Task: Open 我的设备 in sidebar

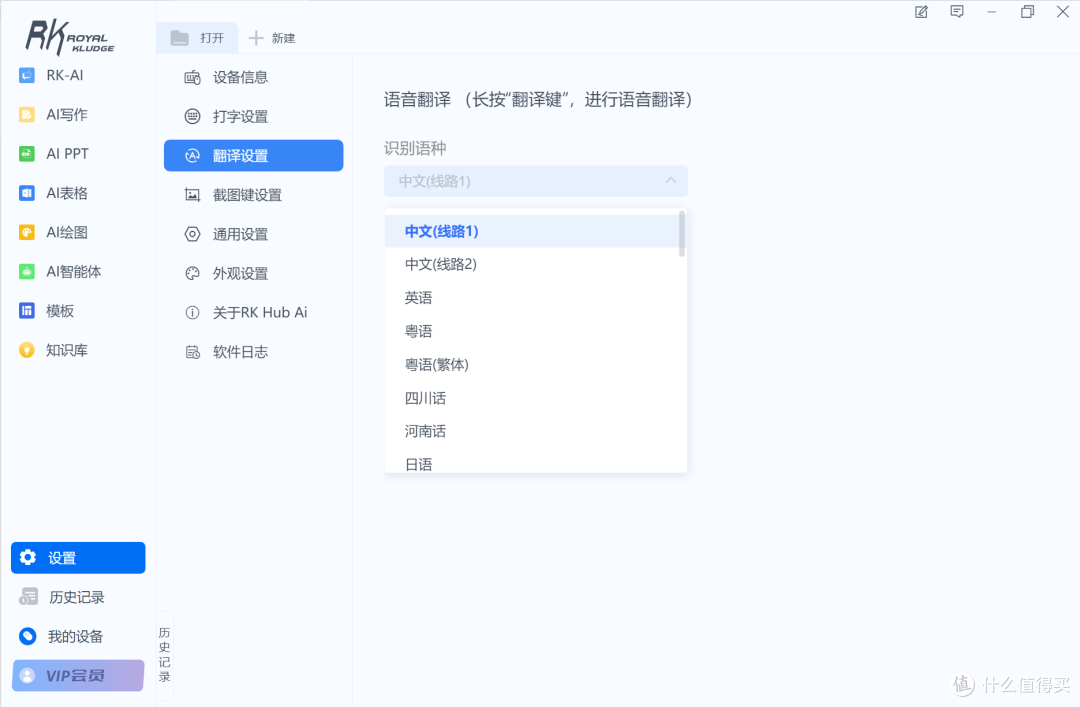Action: coord(78,636)
